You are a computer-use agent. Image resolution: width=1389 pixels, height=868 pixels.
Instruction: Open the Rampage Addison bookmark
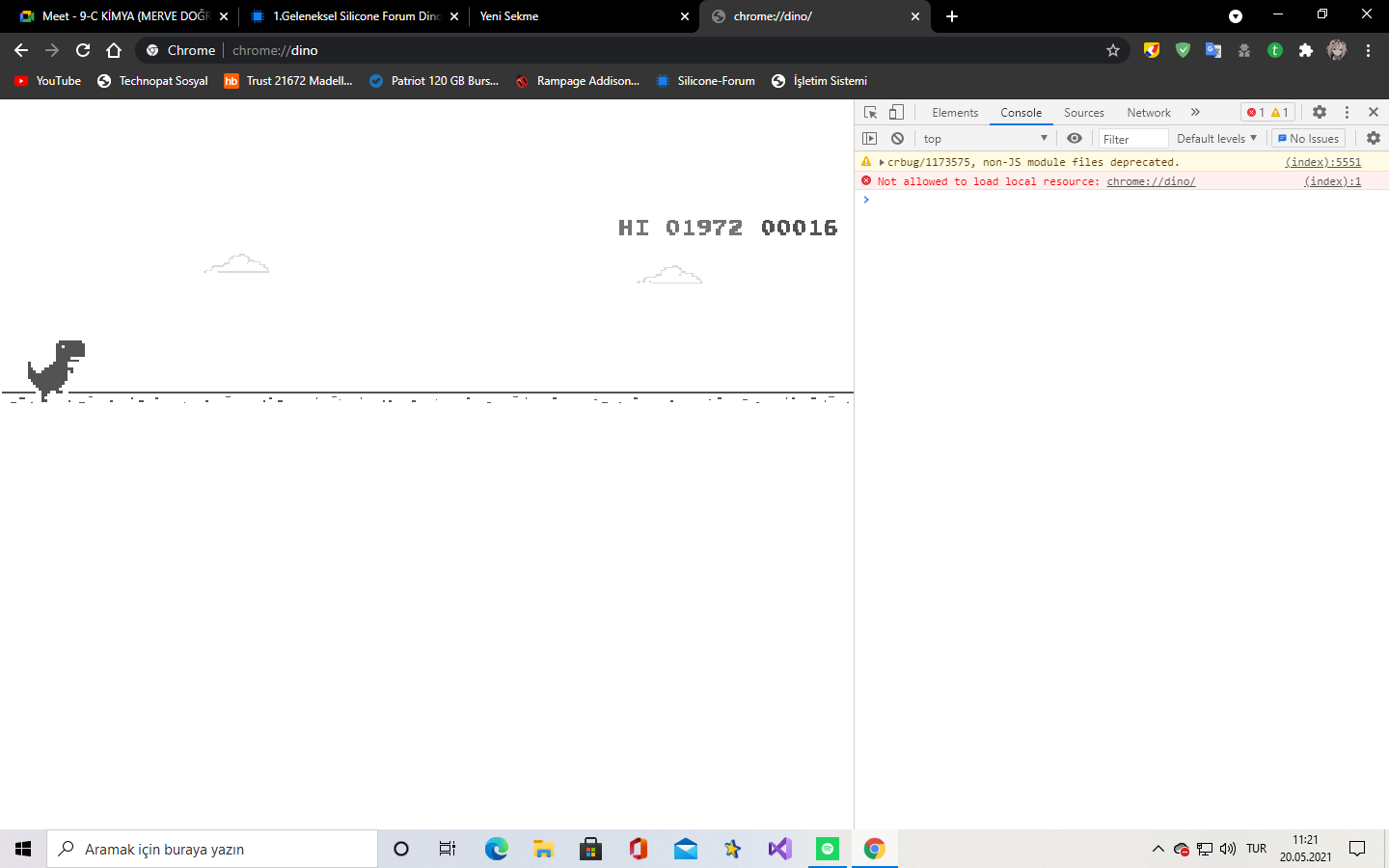(x=577, y=81)
